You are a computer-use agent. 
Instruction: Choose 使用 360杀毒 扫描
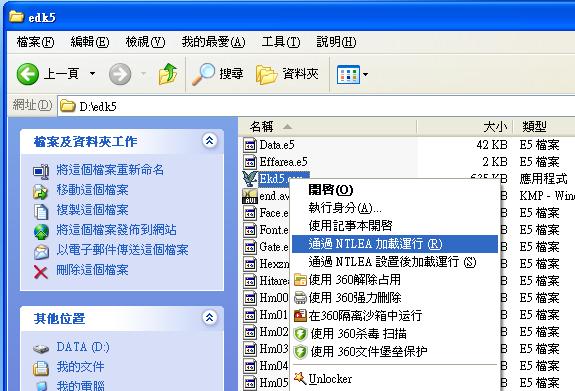tap(395, 333)
